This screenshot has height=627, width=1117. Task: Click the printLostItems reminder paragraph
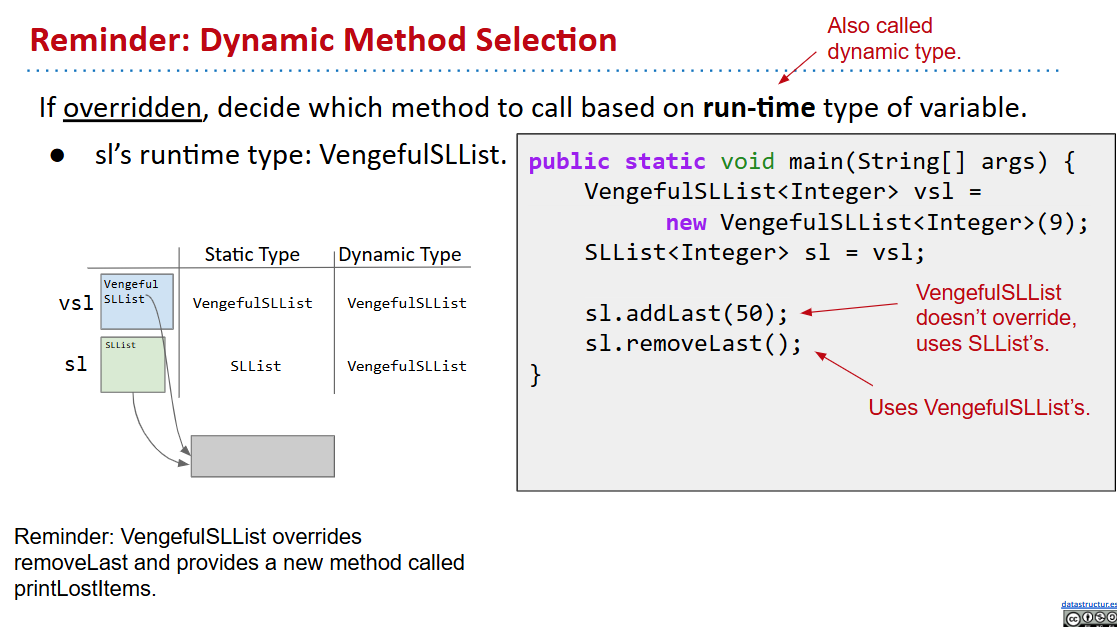pos(239,562)
